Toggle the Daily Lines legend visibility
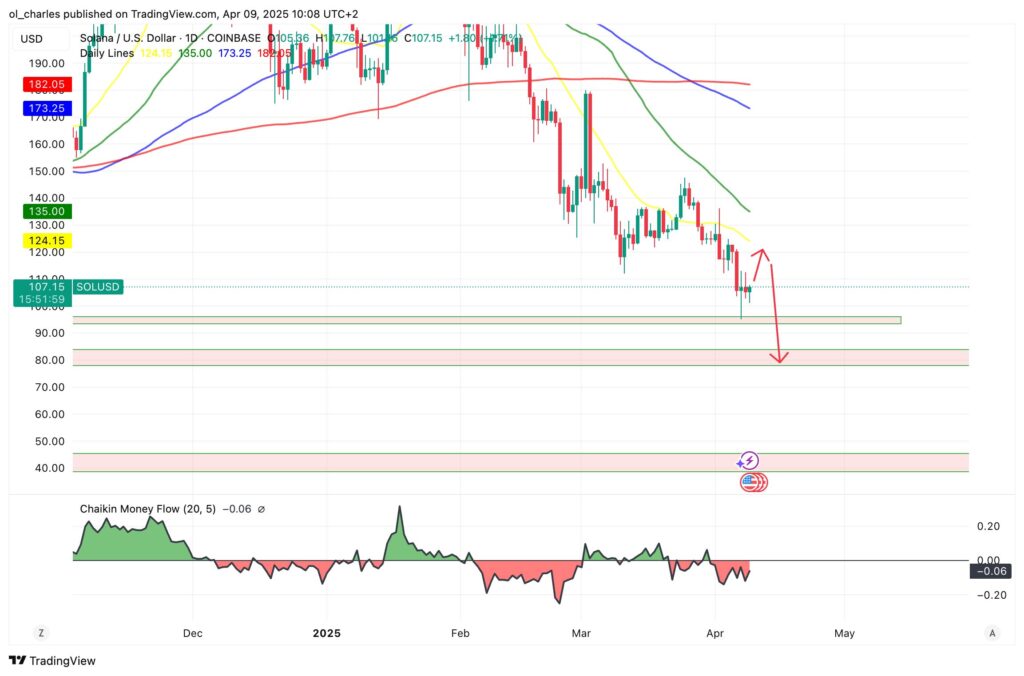Image resolution: width=1024 pixels, height=676 pixels. click(x=105, y=53)
